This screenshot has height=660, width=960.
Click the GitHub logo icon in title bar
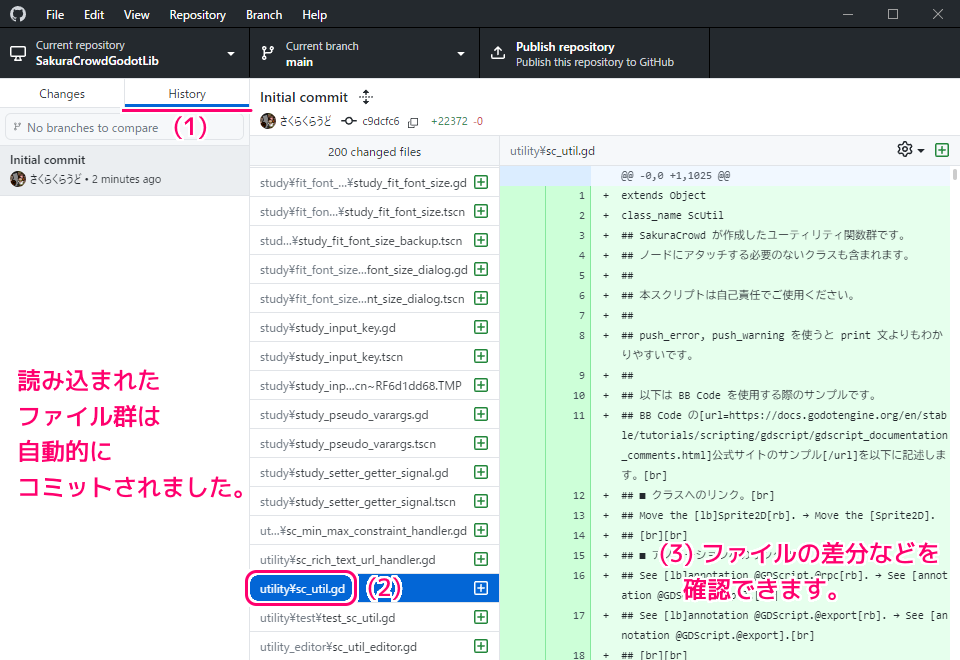18,14
